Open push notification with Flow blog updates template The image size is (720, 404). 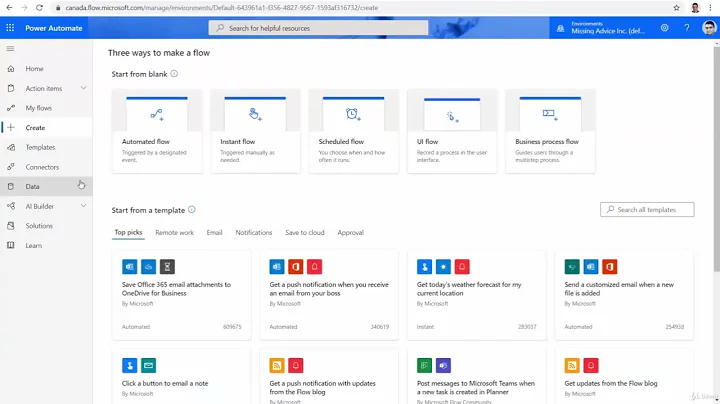pyautogui.click(x=329, y=376)
